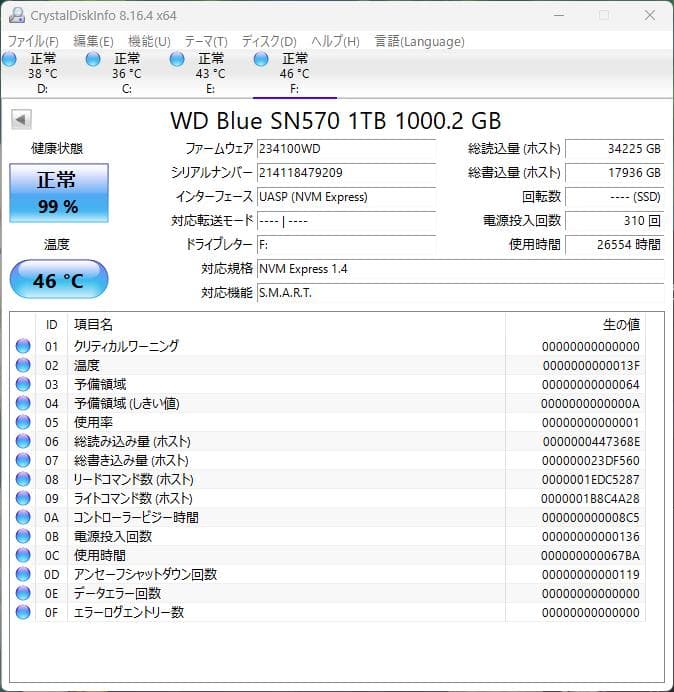
Task: Select raw value 00000023DF560
Action: (x=591, y=460)
